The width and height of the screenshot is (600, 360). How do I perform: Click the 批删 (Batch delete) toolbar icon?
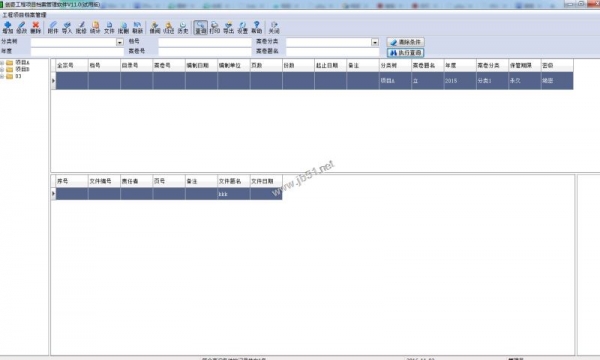pyautogui.click(x=123, y=28)
